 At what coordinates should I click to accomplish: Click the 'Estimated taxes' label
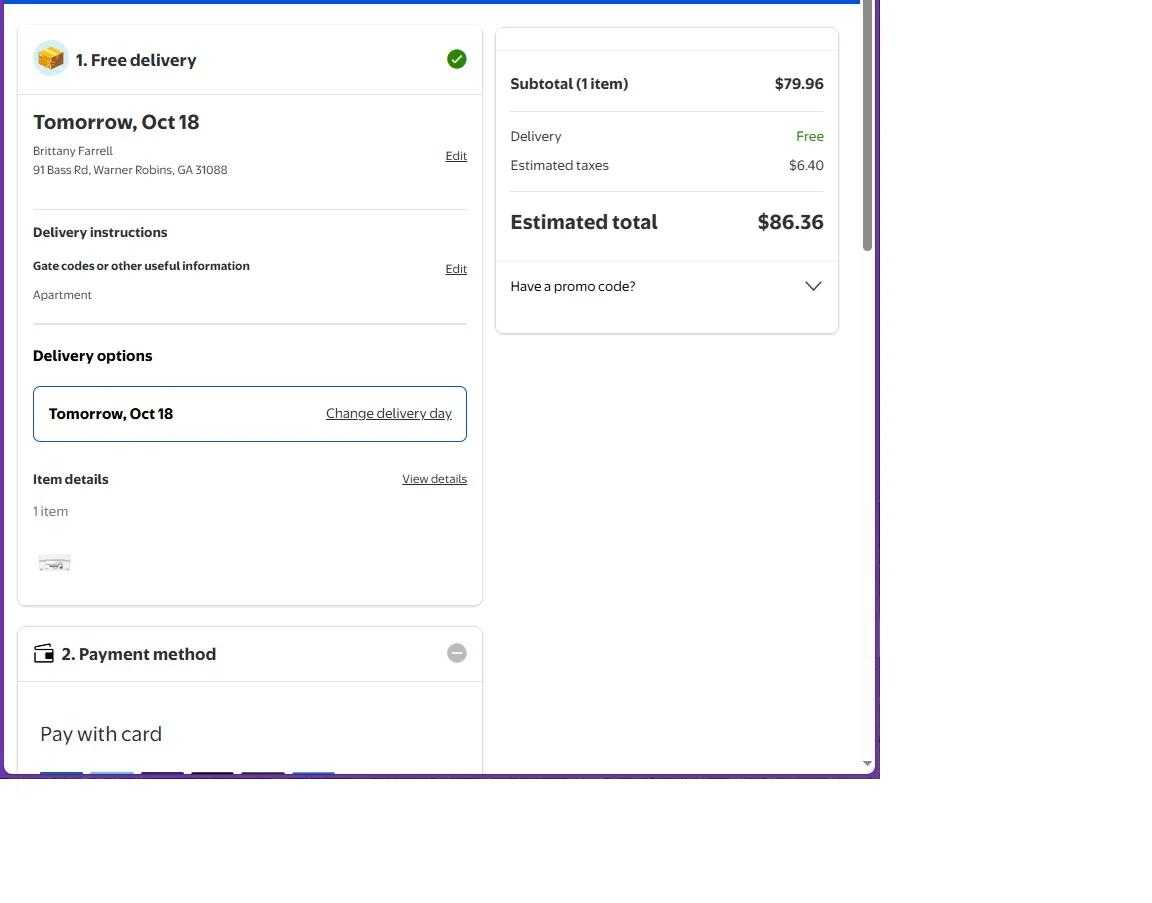[560, 165]
